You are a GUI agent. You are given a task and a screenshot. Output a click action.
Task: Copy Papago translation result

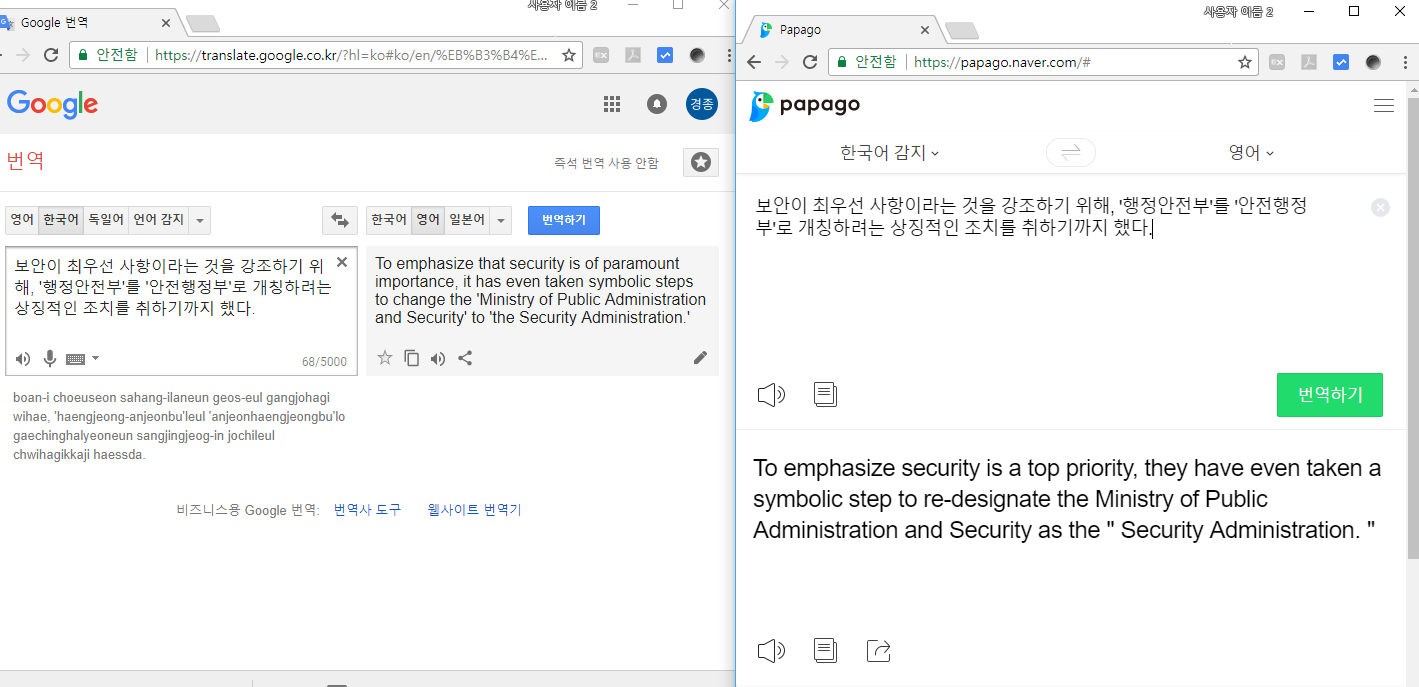pyautogui.click(x=825, y=651)
